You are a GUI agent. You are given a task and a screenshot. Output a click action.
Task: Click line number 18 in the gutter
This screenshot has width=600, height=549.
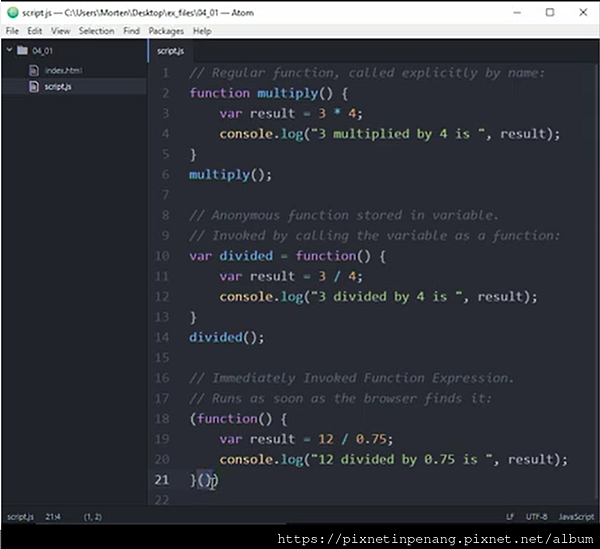click(162, 419)
